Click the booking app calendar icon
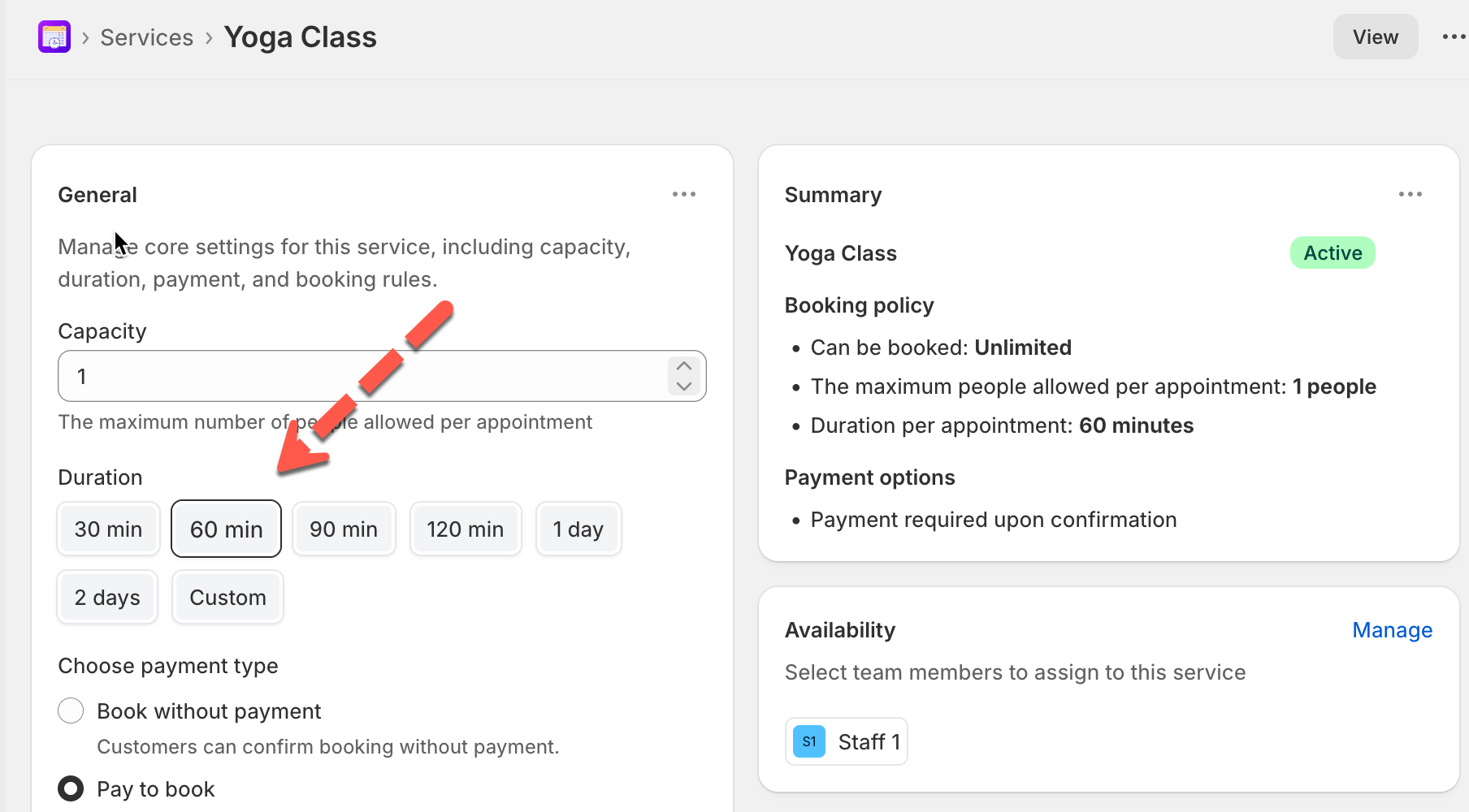The width and height of the screenshot is (1469, 812). (x=54, y=37)
